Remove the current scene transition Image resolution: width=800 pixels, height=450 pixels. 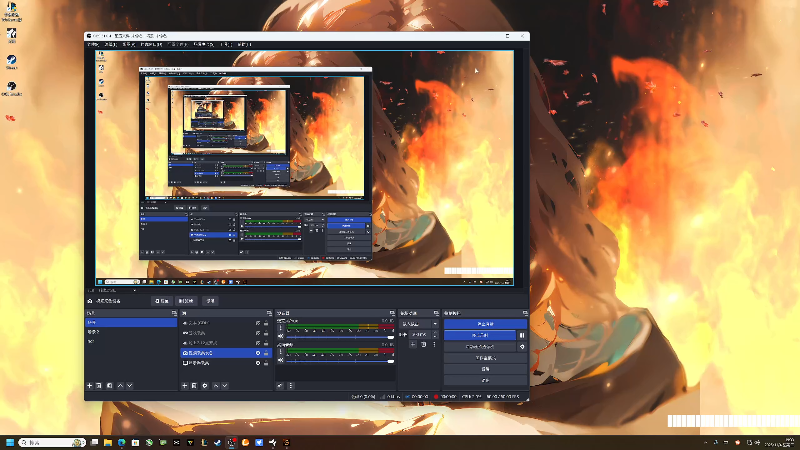423,345
